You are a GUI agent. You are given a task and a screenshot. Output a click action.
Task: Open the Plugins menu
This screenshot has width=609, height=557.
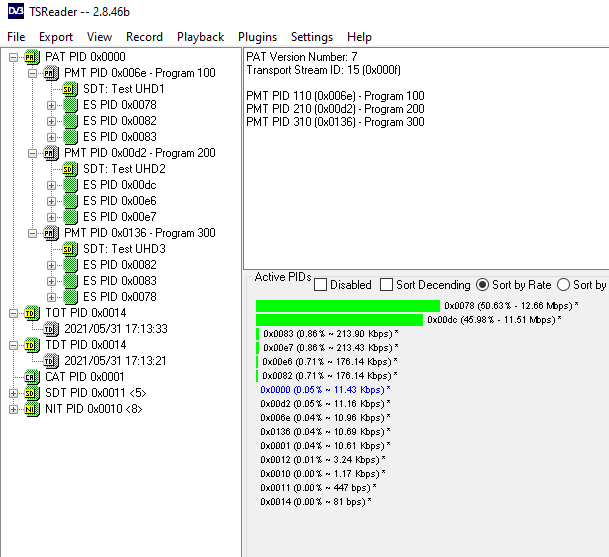(x=258, y=37)
